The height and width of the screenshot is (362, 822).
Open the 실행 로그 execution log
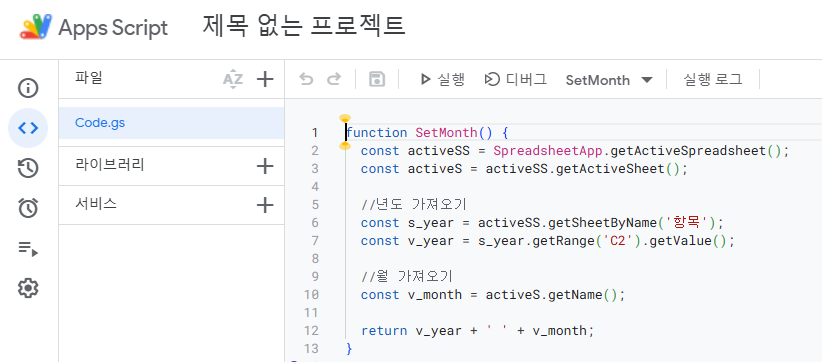point(712,80)
